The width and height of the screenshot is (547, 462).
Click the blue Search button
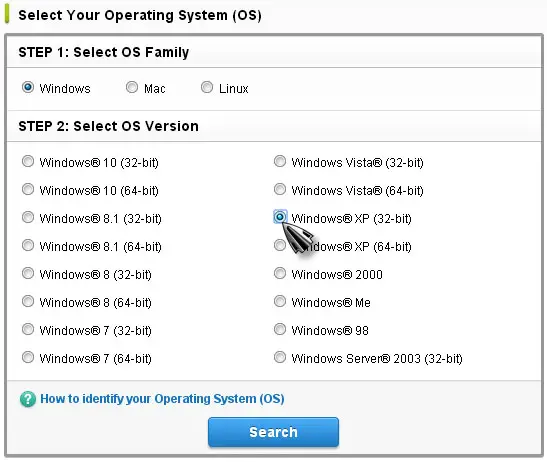[x=273, y=432]
